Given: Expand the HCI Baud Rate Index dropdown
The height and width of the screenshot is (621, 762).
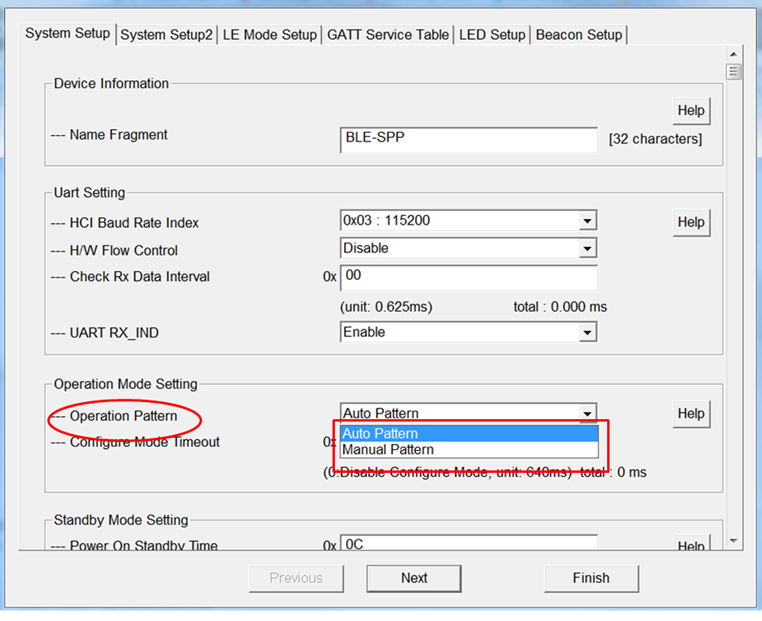Looking at the screenshot, I should click(588, 221).
